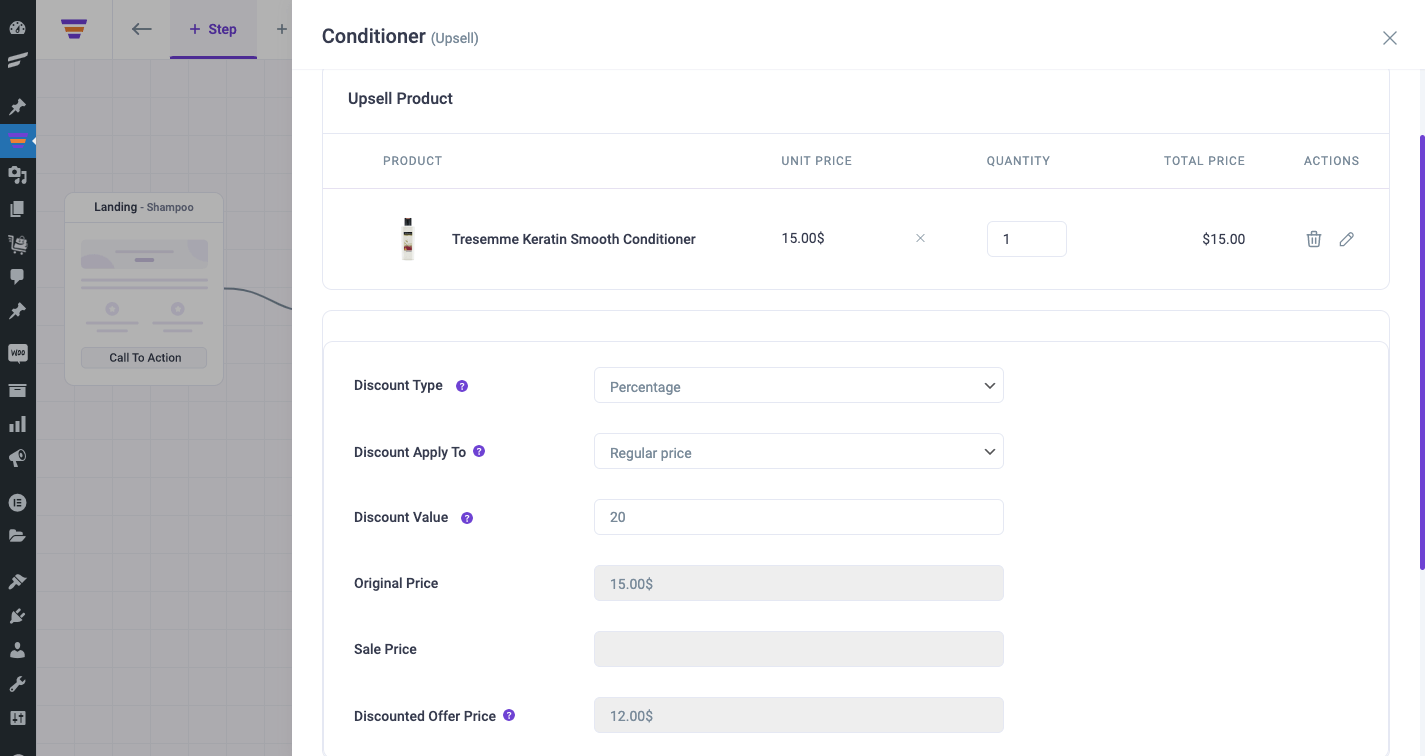Viewport: 1425px width, 756px height.
Task: Close the Conditioner upsell panel
Action: [x=1389, y=38]
